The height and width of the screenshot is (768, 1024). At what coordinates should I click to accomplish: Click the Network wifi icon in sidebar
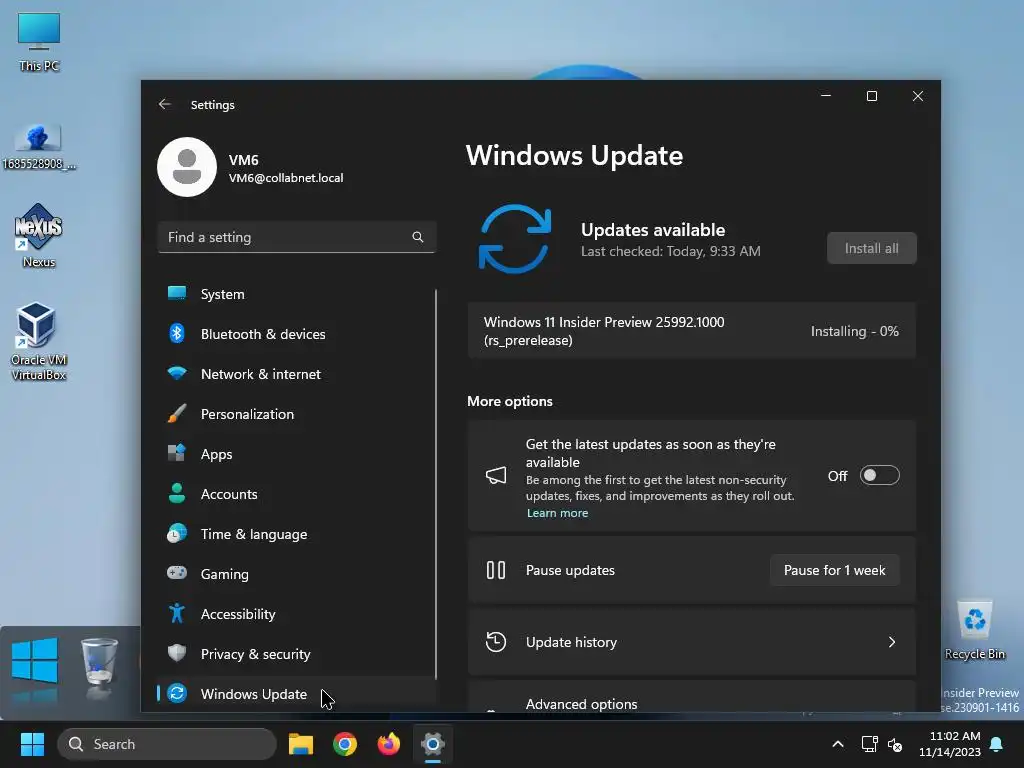tap(177, 374)
